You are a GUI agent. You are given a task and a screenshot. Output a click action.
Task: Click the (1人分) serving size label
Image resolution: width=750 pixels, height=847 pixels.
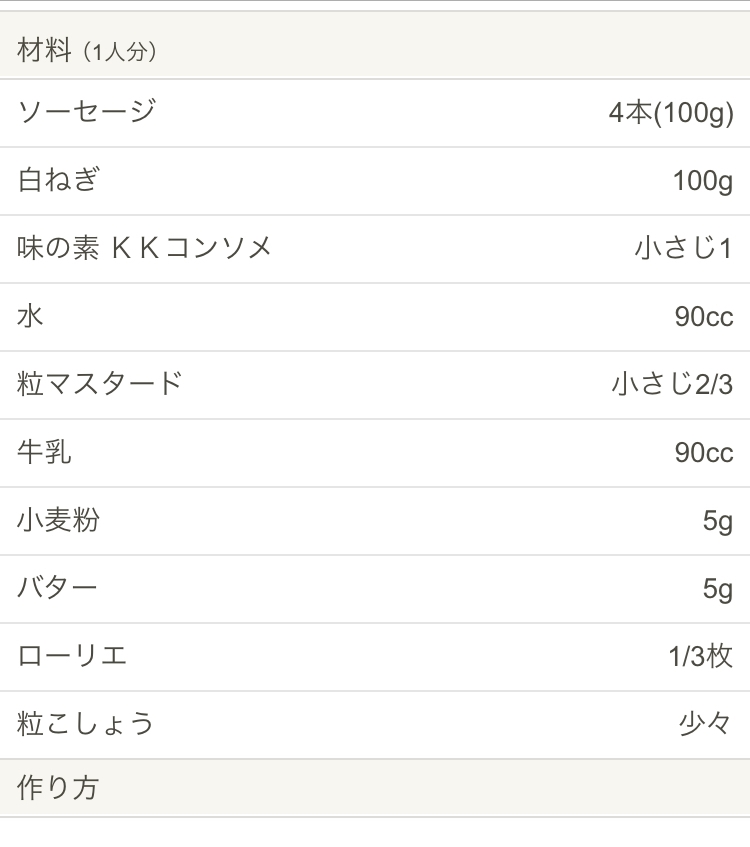click(x=119, y=52)
